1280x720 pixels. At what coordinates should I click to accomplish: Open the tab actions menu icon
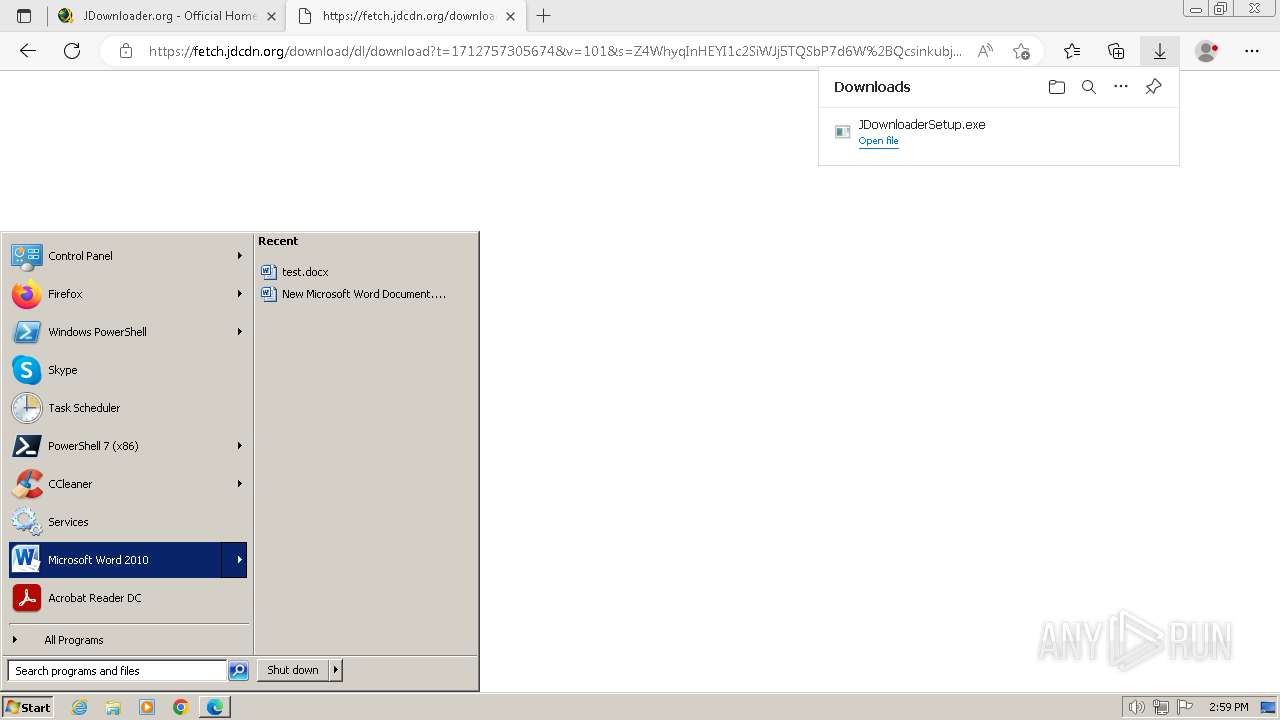24,16
